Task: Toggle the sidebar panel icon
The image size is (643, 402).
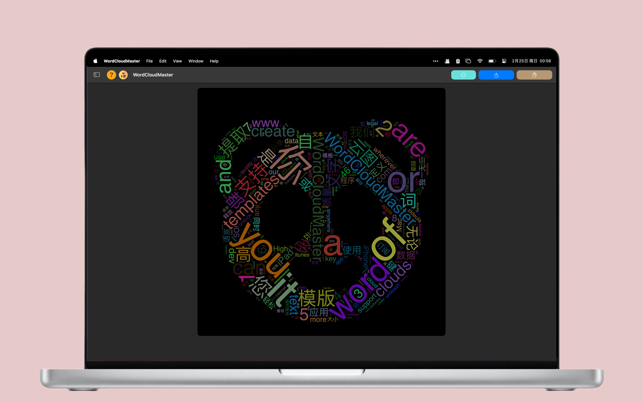Action: 97,75
